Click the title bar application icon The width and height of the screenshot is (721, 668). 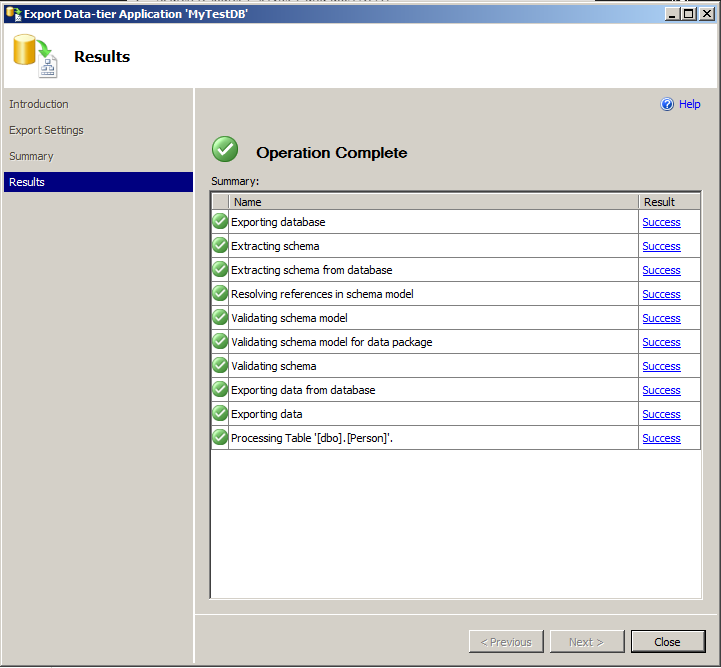(x=12, y=14)
